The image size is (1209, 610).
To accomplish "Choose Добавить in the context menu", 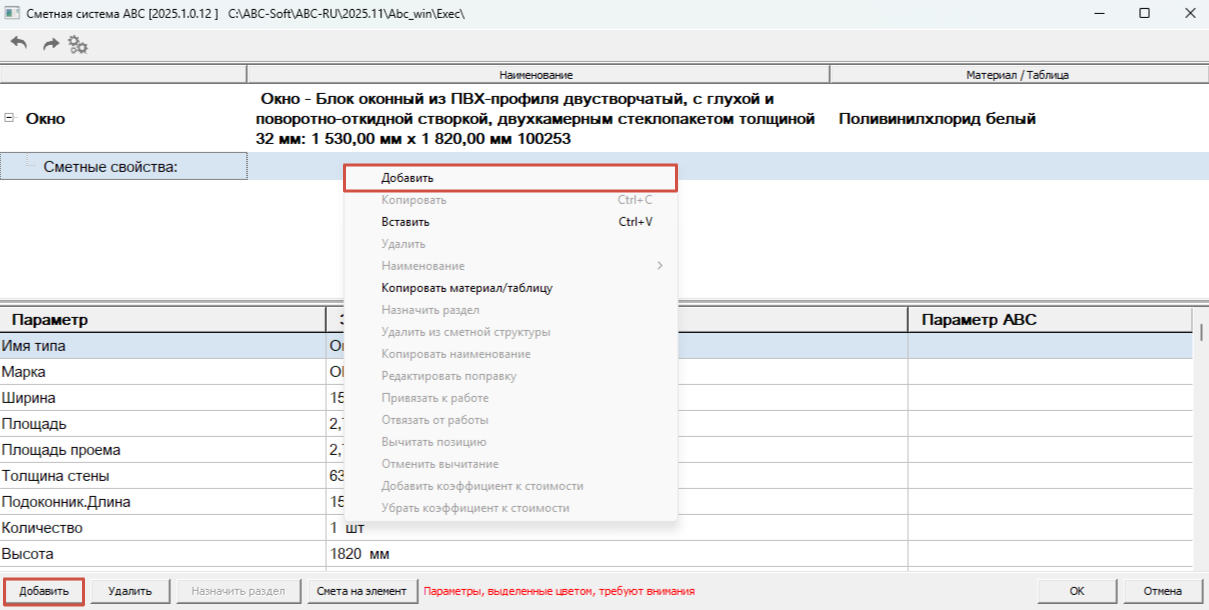I will [x=510, y=178].
